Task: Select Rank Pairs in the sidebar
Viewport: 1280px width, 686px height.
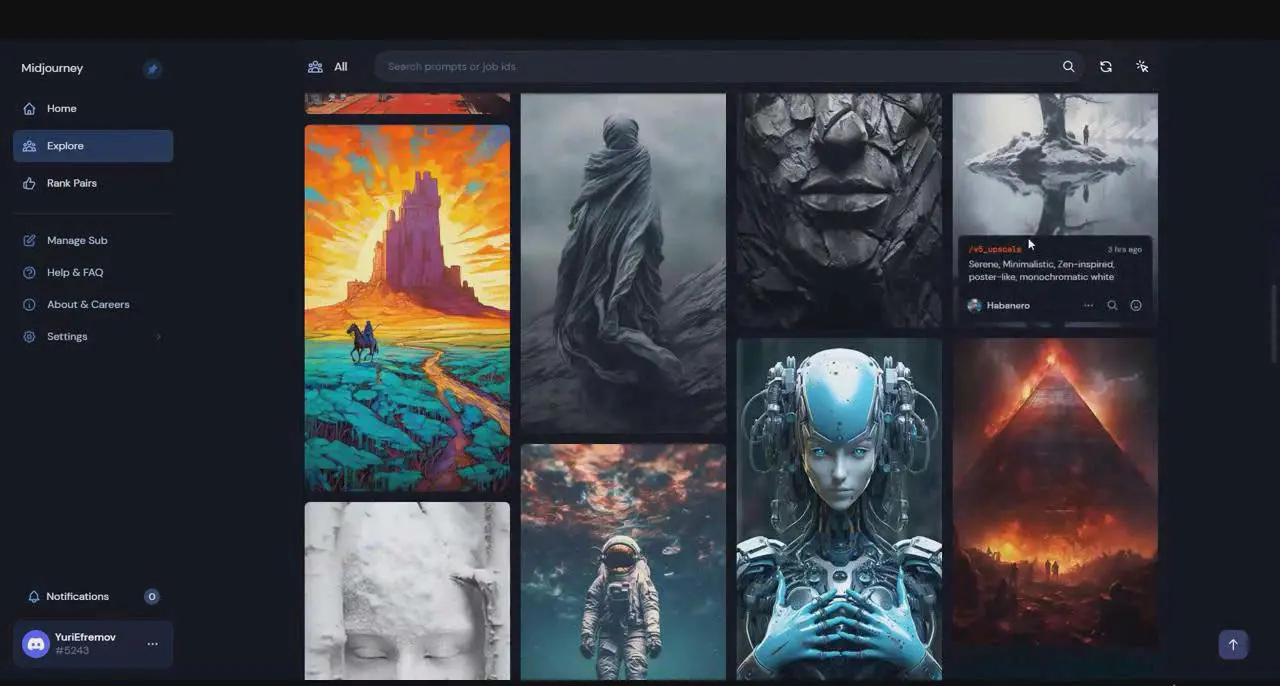Action: (x=71, y=184)
